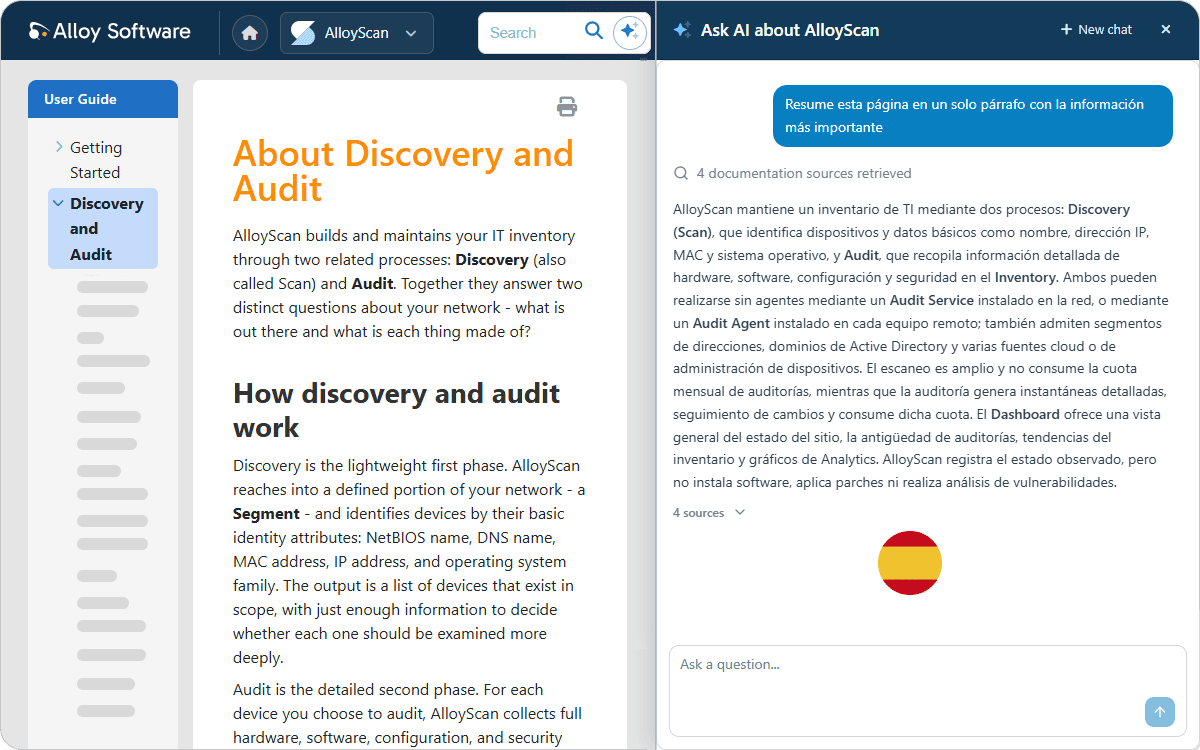Click 'How discovery and audit work' heading

(397, 410)
